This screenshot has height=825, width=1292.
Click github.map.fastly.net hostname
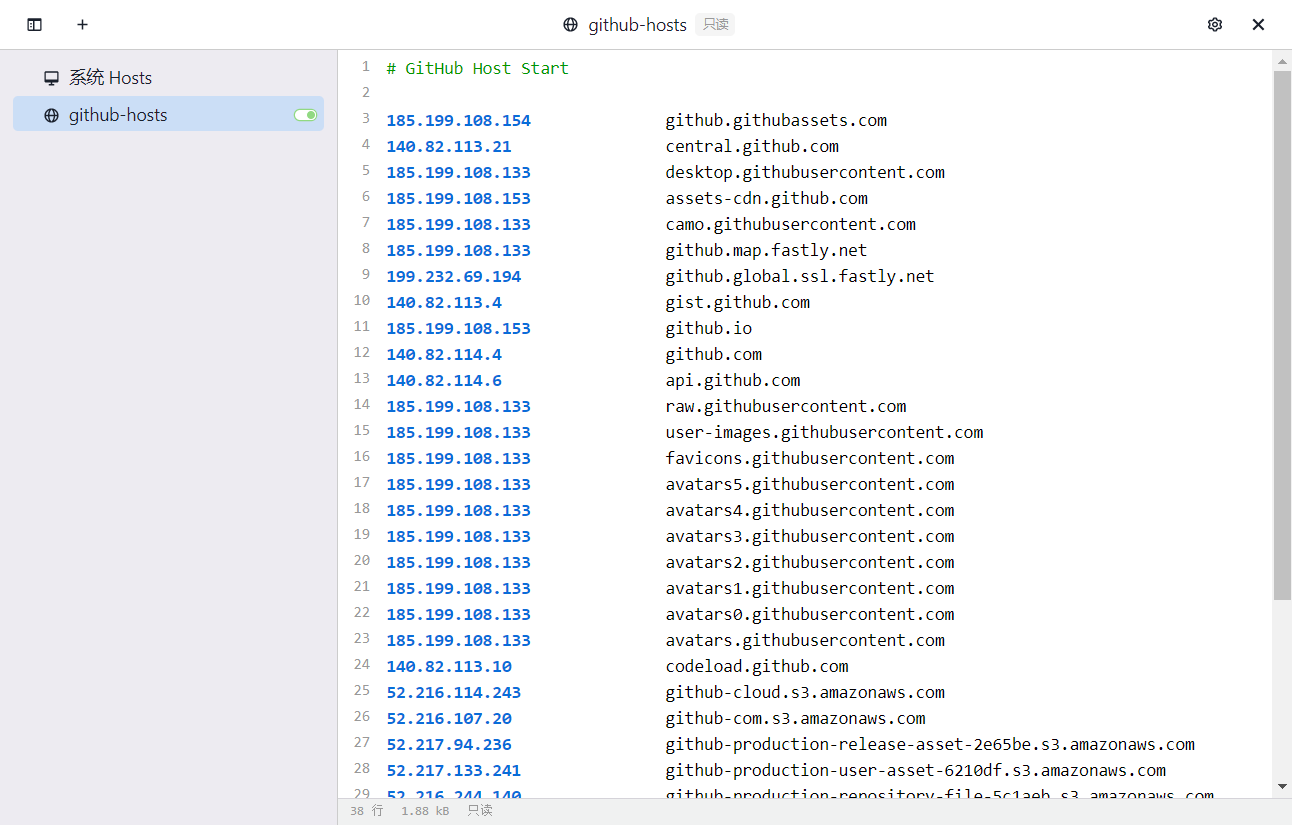[x=767, y=250]
